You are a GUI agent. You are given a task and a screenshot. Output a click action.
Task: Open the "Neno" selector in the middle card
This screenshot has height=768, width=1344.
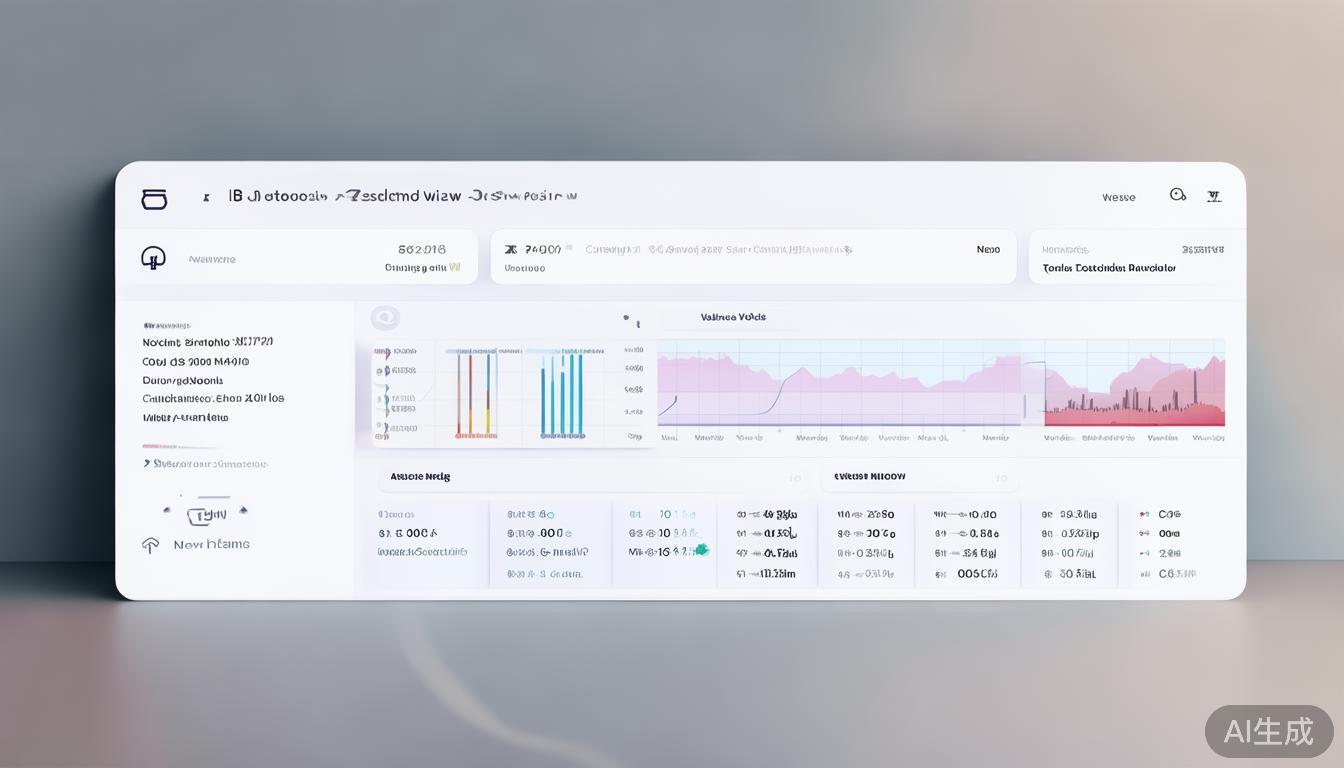point(988,249)
